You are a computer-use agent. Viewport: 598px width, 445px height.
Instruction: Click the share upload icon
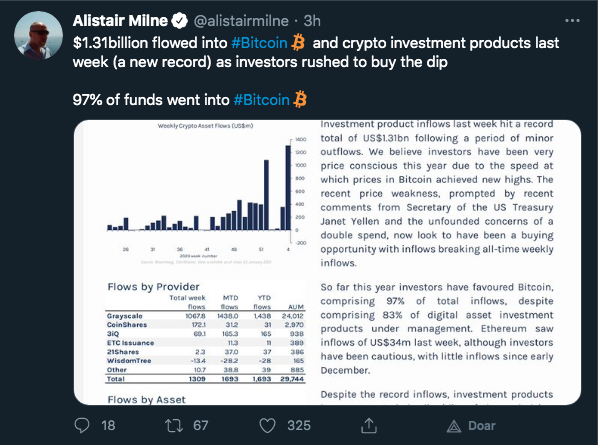(369, 425)
